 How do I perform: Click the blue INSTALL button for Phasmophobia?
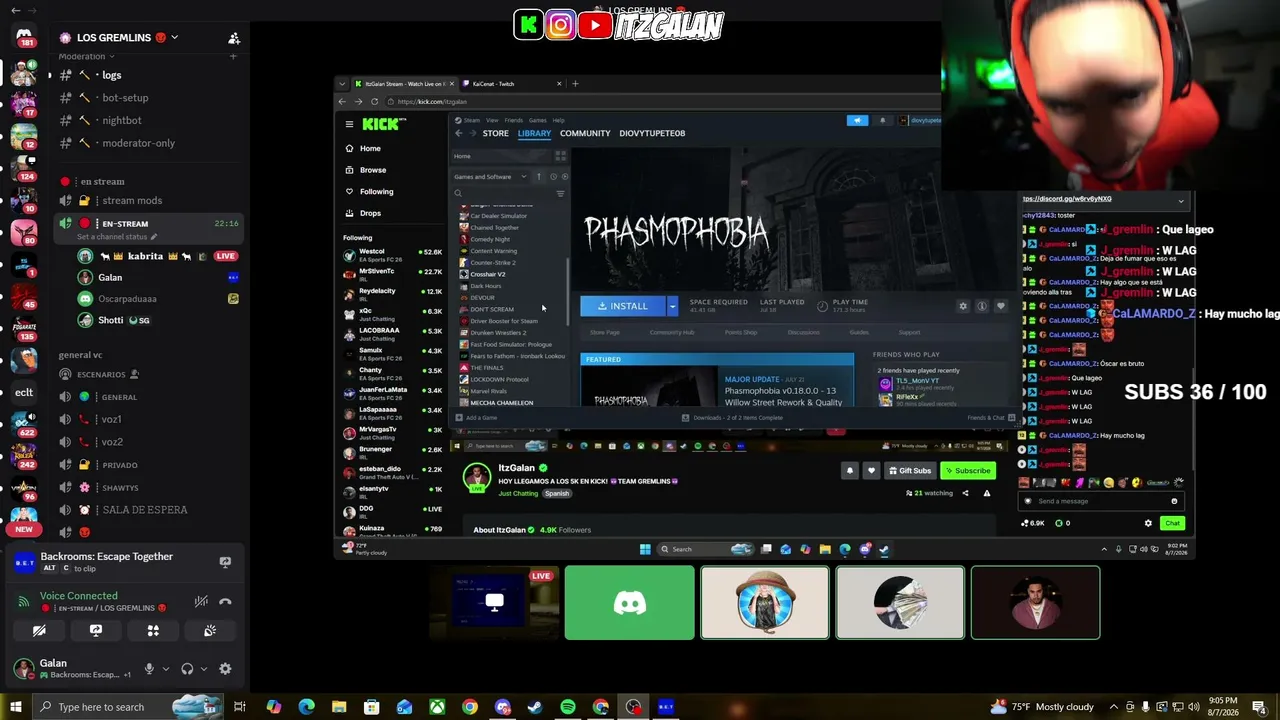coord(623,306)
